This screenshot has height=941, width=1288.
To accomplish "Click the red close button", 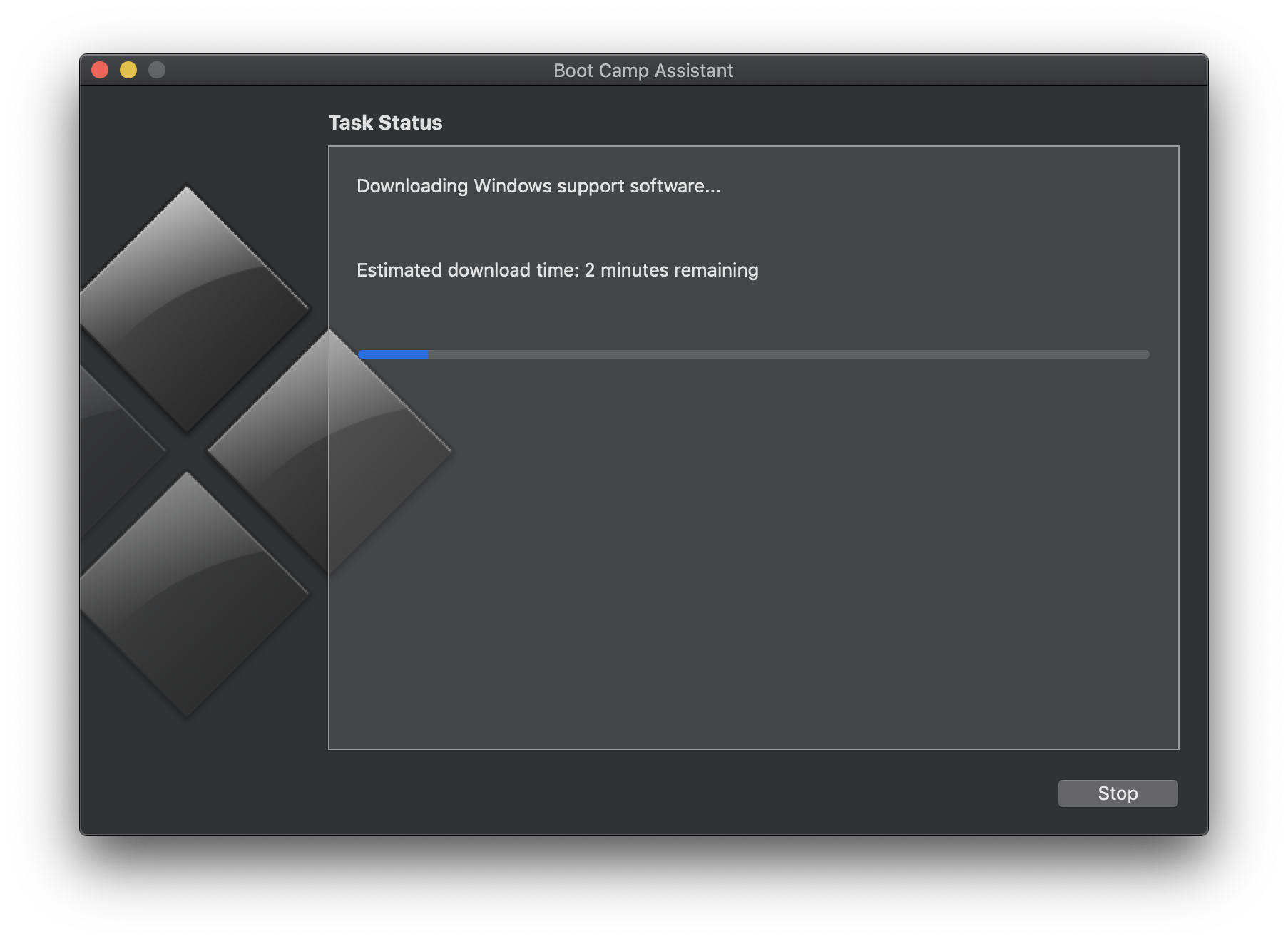I will [x=100, y=70].
